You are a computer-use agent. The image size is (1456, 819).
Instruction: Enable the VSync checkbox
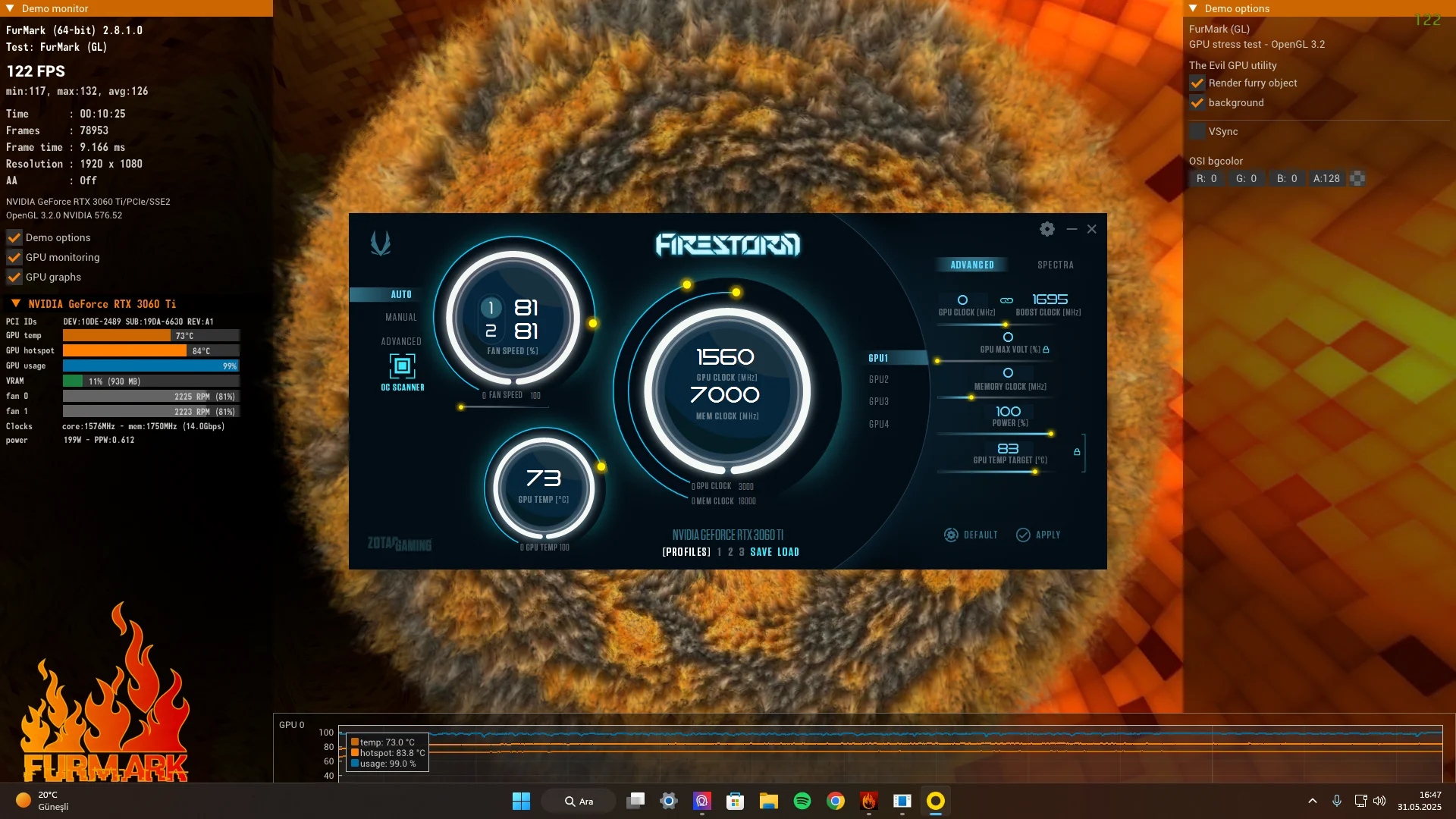pyautogui.click(x=1197, y=132)
